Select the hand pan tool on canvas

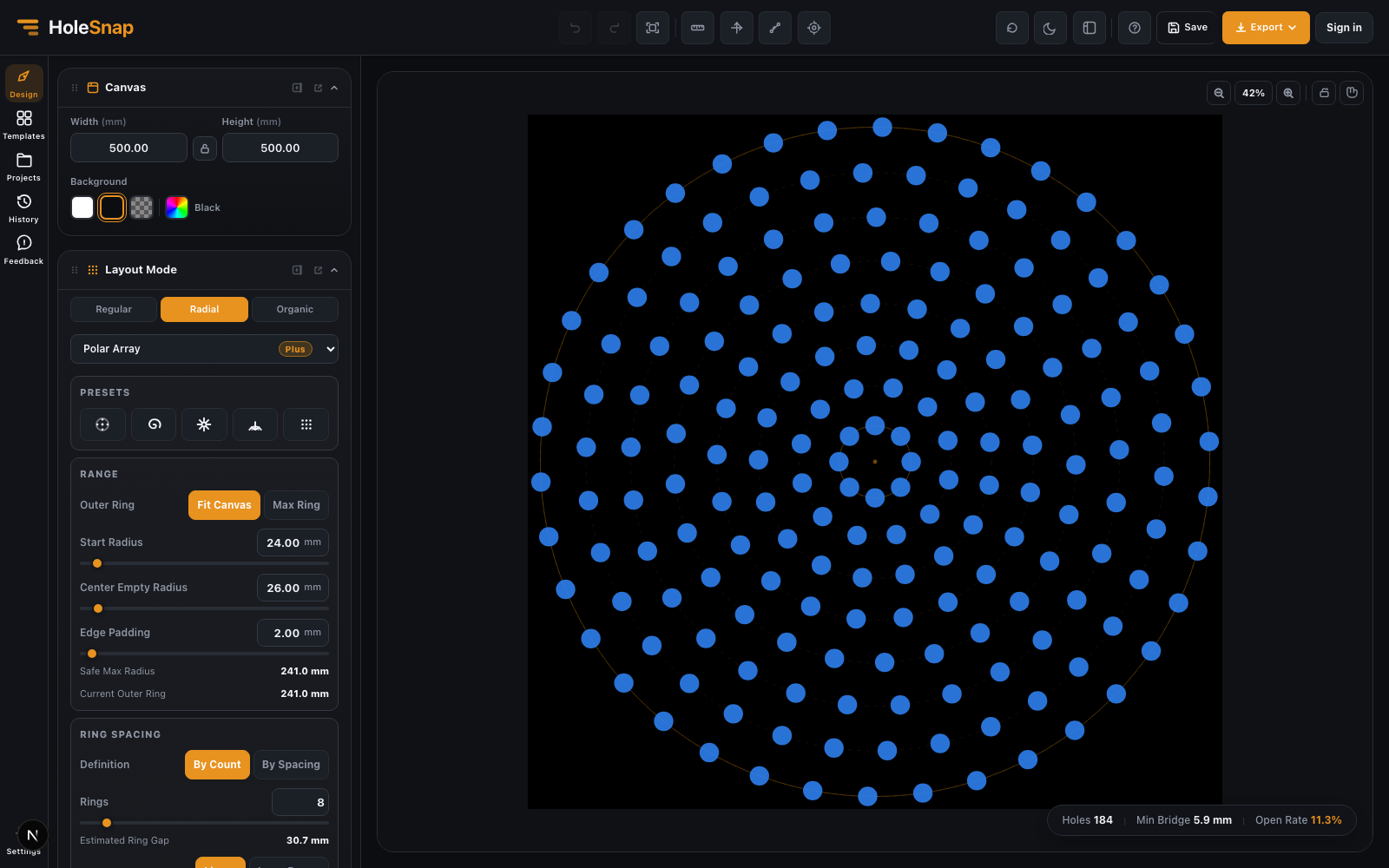1352,93
